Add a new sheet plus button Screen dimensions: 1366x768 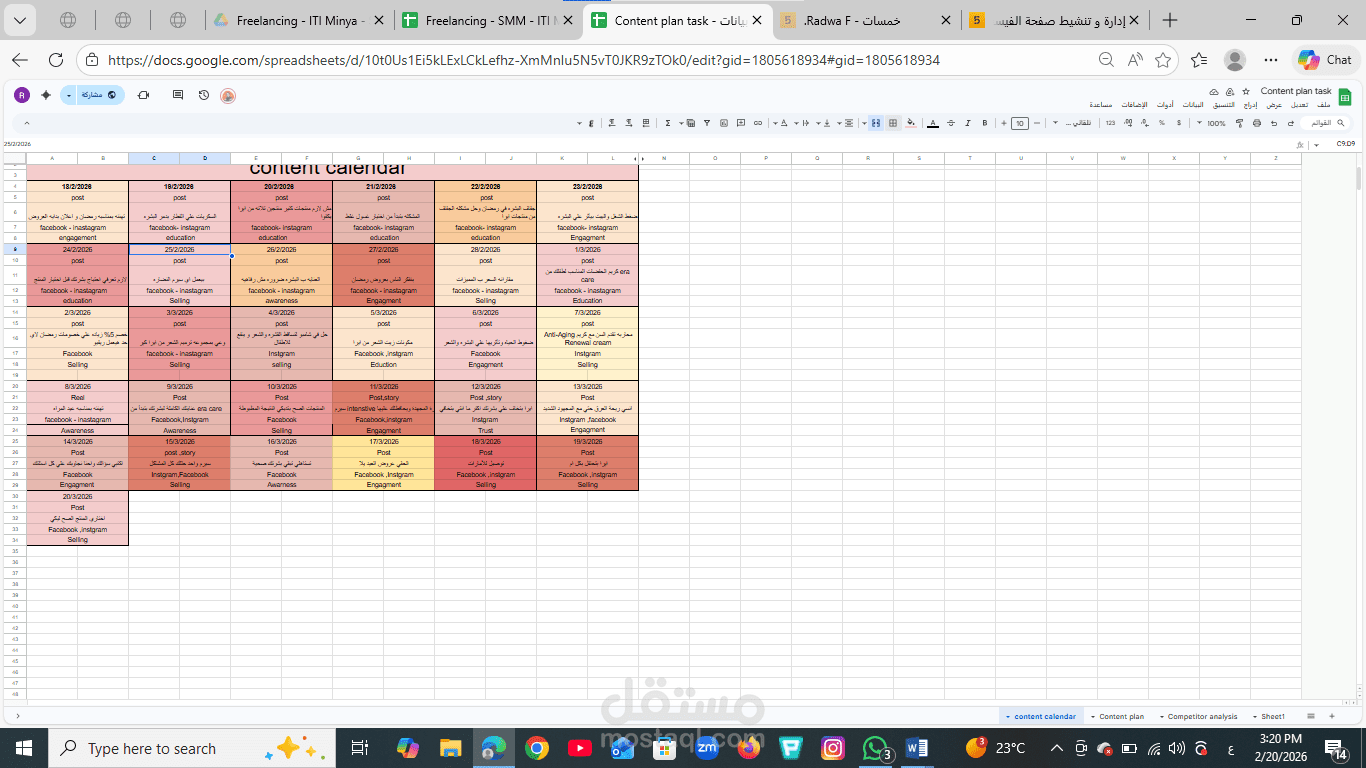coord(1331,716)
